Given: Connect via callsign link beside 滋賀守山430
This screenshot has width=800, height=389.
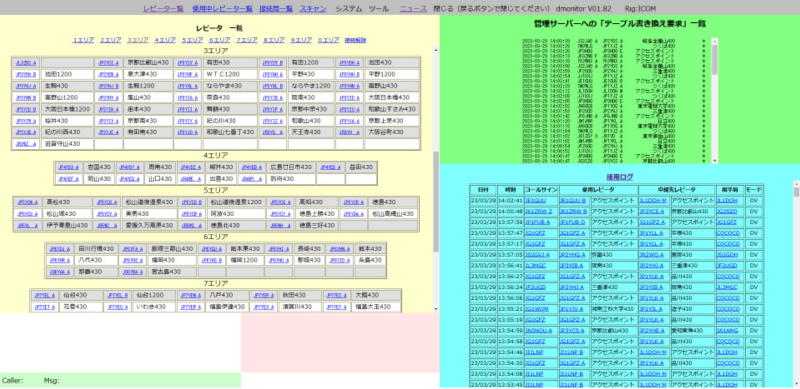Looking at the screenshot, I should tap(27, 144).
